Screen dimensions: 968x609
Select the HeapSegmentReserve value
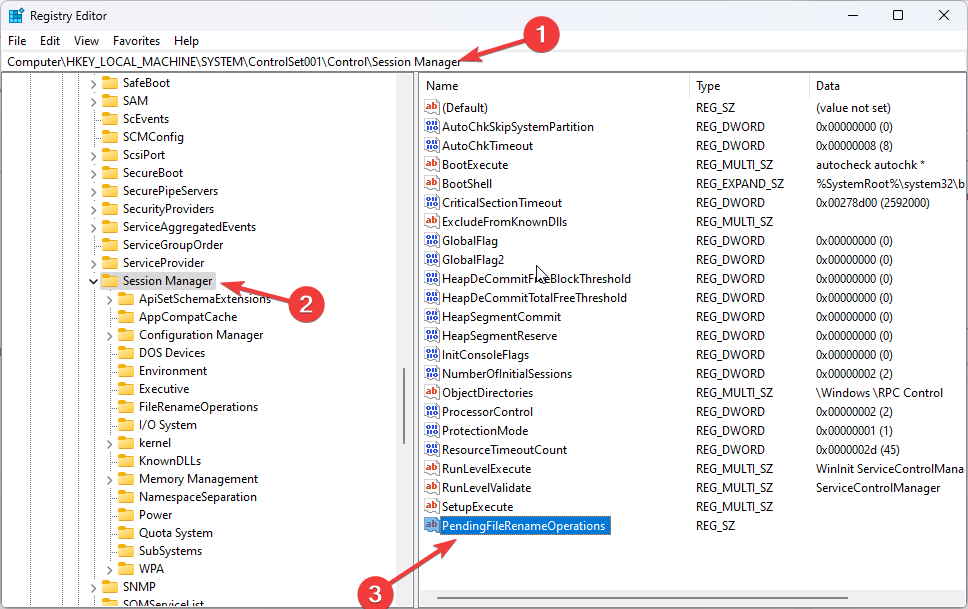[x=499, y=335]
